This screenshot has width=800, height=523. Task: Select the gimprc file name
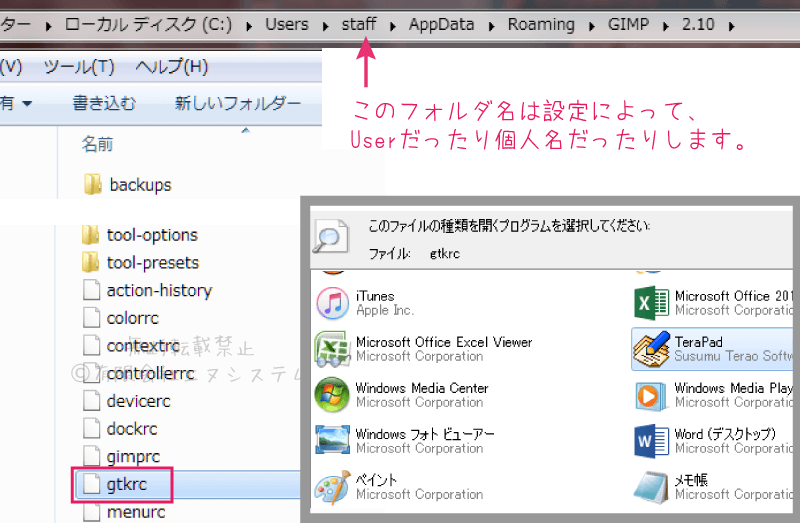[x=133, y=457]
